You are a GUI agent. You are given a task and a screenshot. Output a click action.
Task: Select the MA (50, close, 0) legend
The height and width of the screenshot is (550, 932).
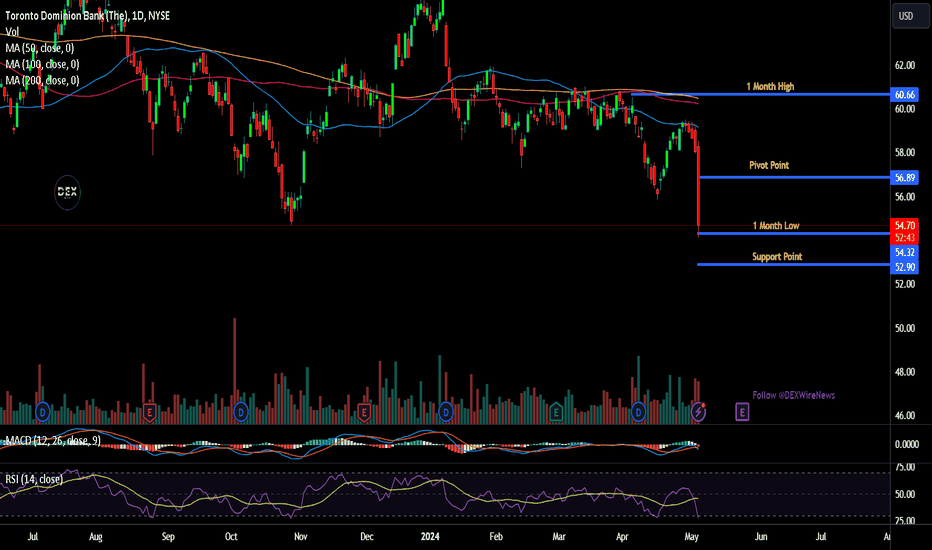[x=40, y=48]
